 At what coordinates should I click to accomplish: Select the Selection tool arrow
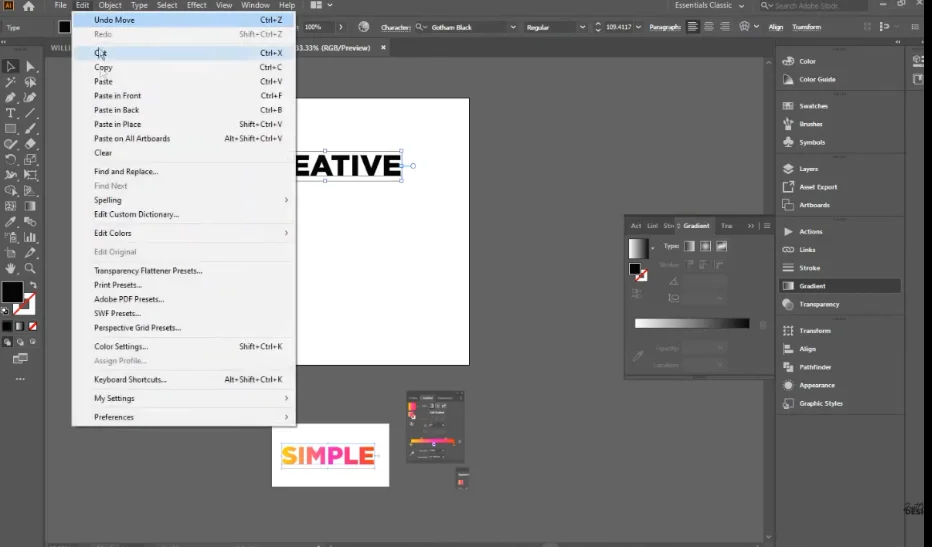(x=10, y=67)
